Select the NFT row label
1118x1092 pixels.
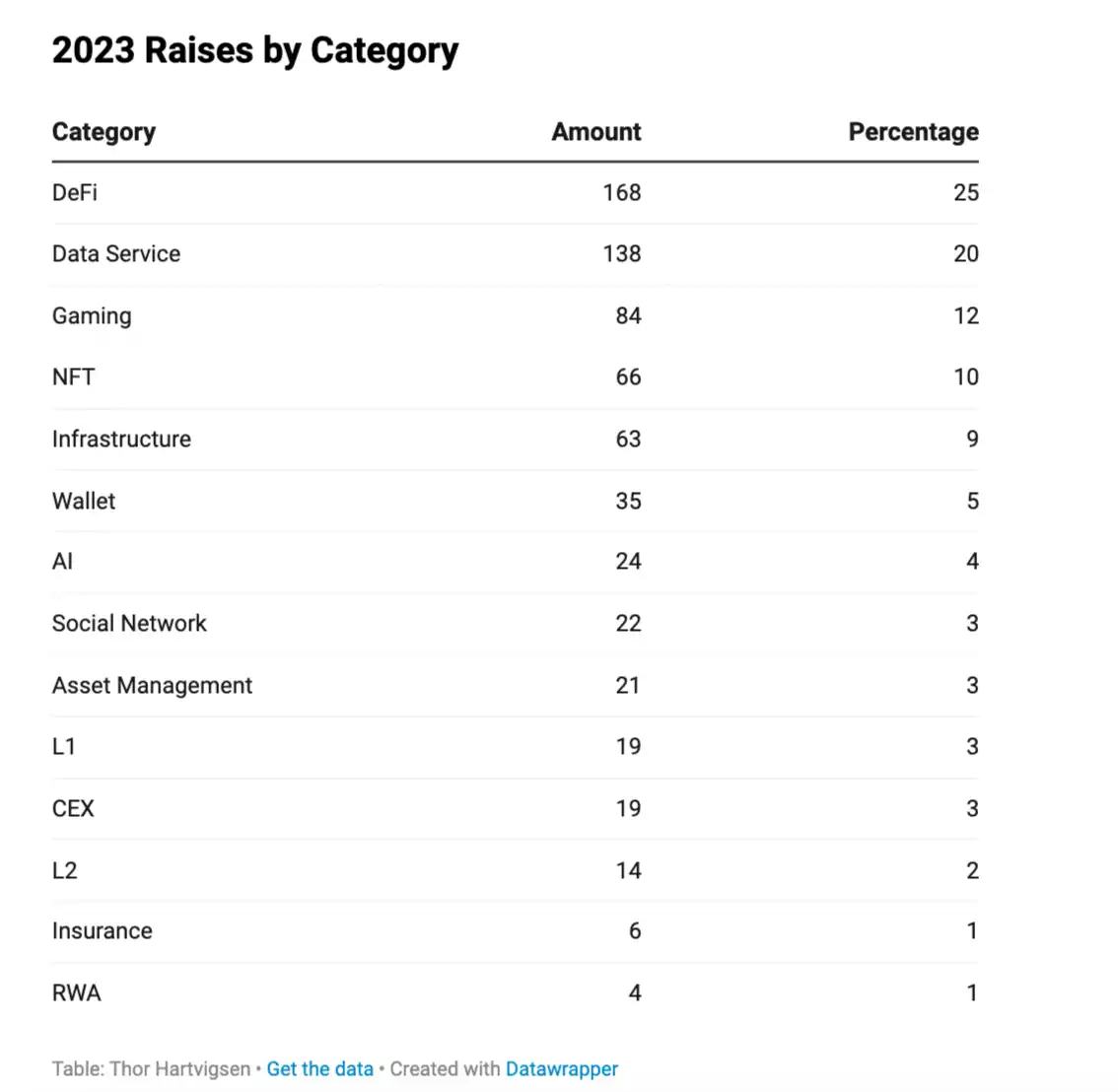[74, 377]
